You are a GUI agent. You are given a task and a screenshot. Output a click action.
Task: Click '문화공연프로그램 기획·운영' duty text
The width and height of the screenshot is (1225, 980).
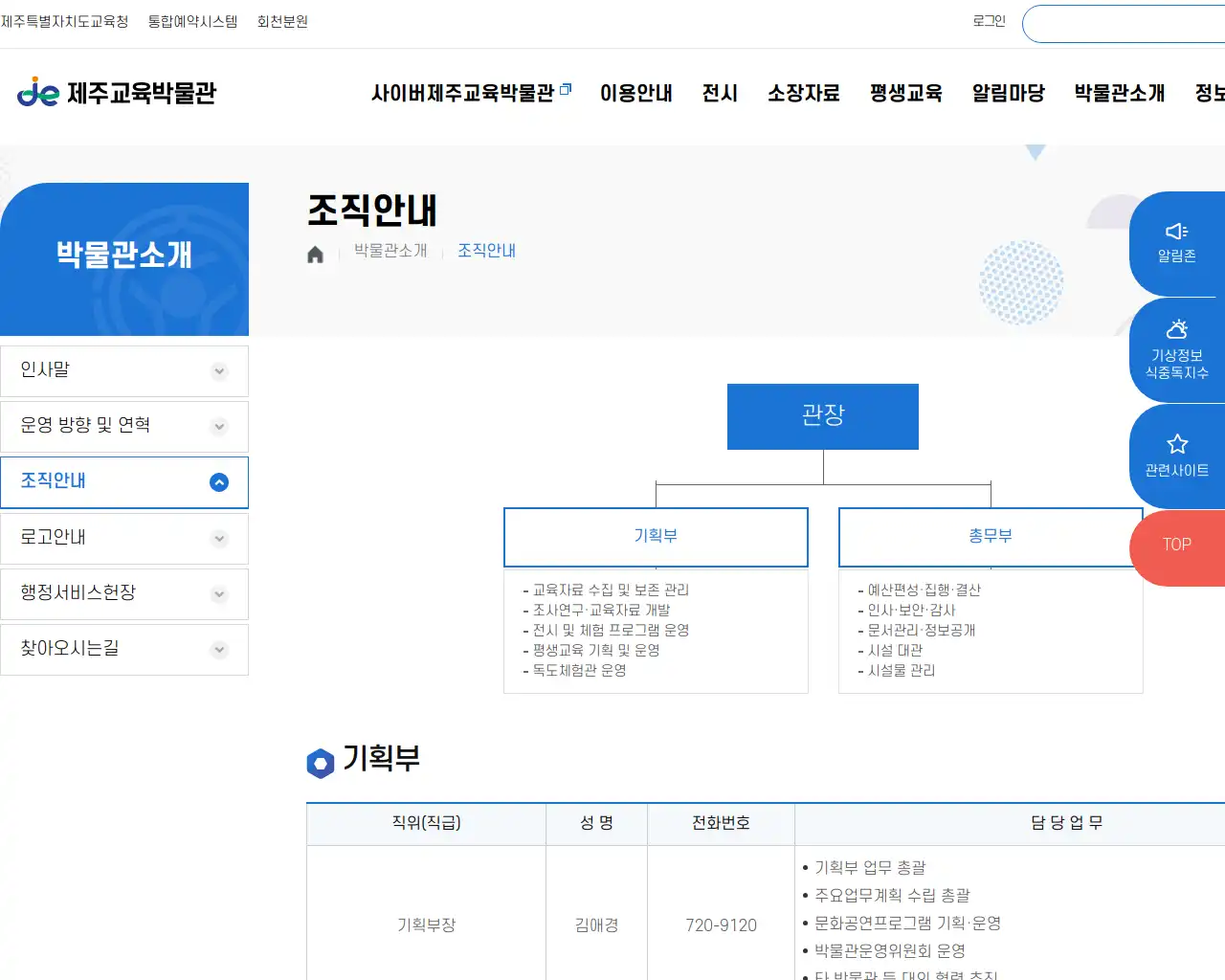pos(907,924)
